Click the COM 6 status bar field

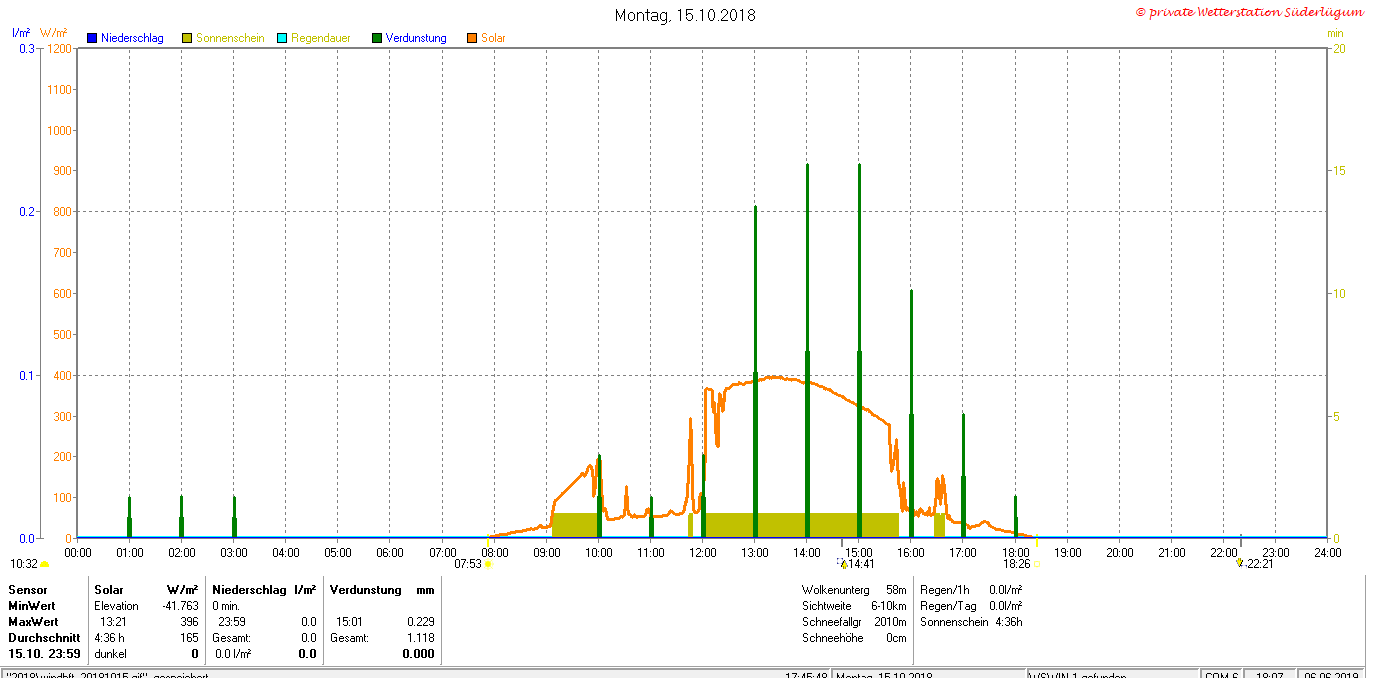coord(1223,675)
